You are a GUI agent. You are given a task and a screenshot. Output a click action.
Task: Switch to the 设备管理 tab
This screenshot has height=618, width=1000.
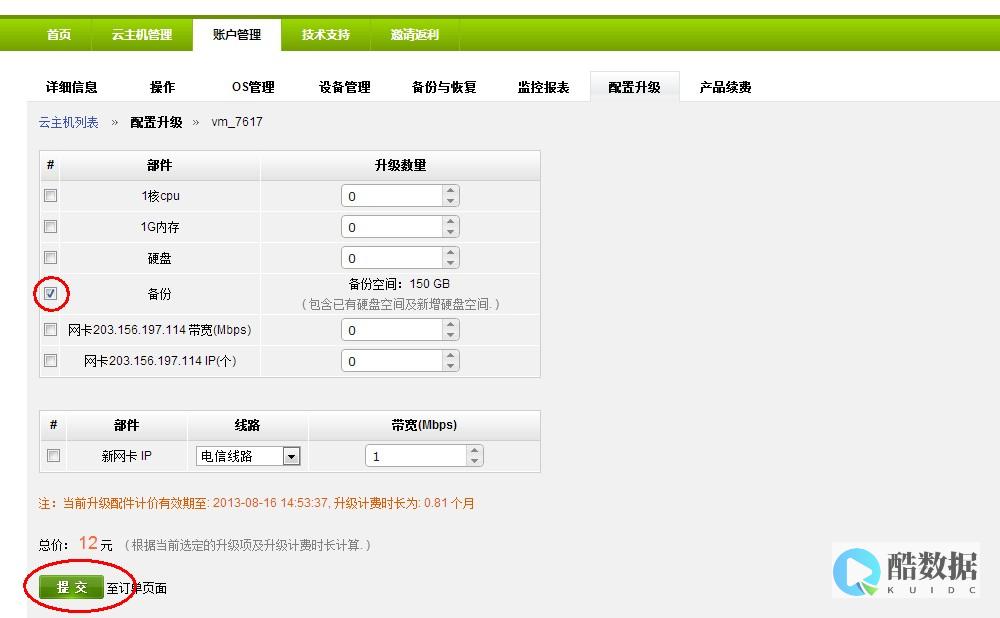[x=344, y=87]
